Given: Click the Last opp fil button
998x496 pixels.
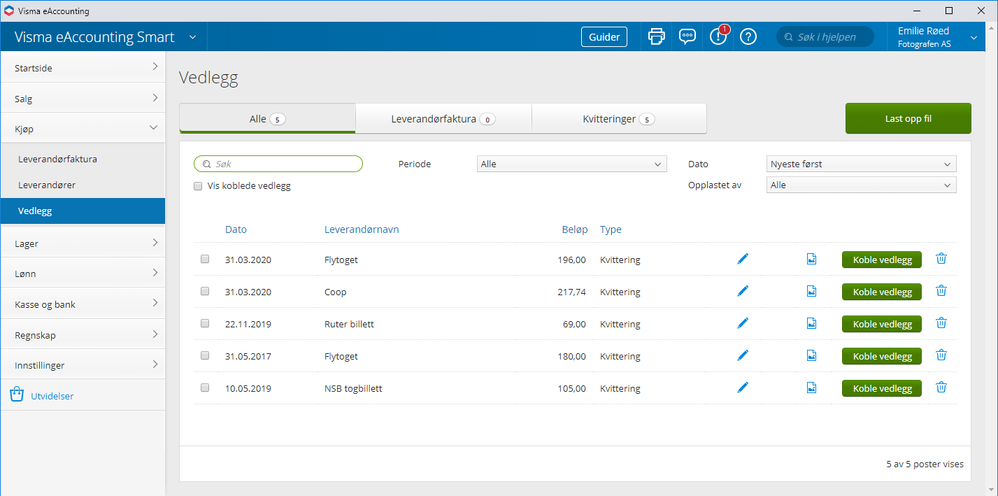Looking at the screenshot, I should tap(908, 118).
